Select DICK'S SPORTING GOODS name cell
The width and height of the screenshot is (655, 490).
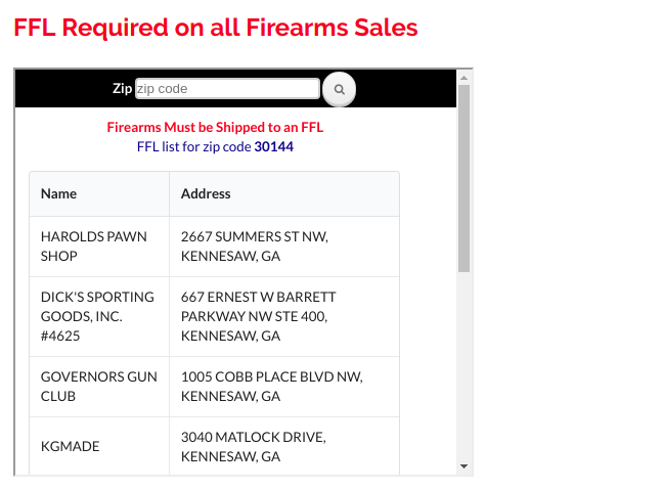coord(97,316)
